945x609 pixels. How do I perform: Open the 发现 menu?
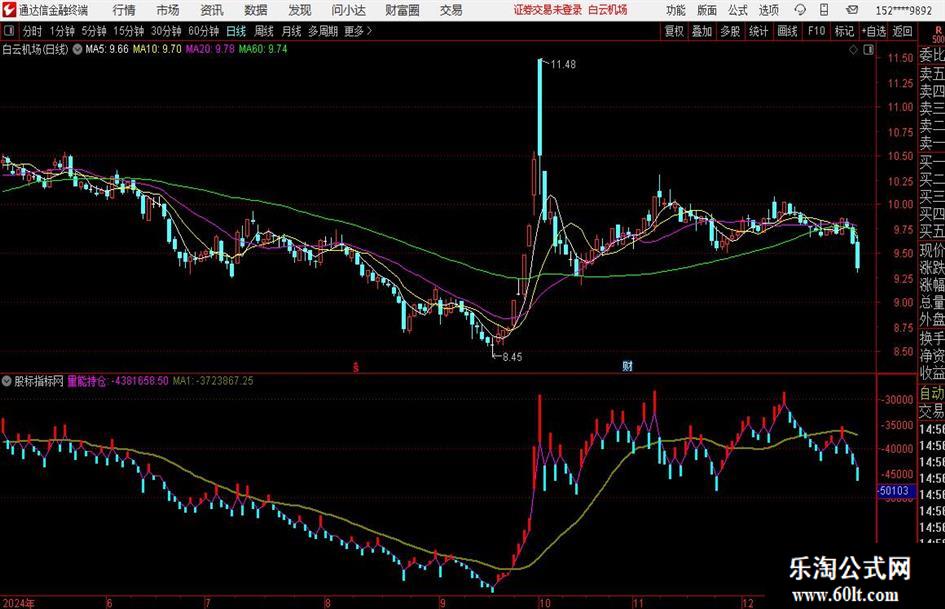300,10
